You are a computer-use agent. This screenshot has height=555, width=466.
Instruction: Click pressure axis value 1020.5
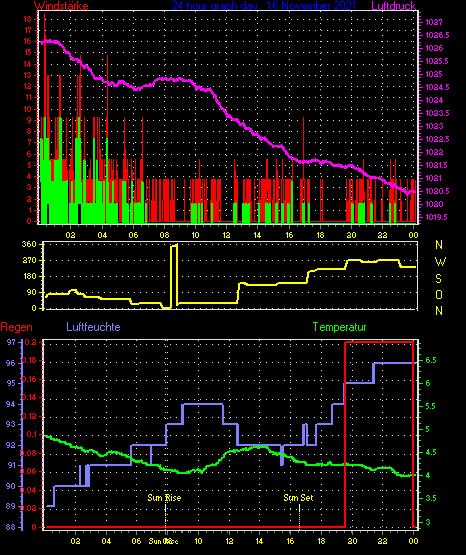(x=437, y=191)
